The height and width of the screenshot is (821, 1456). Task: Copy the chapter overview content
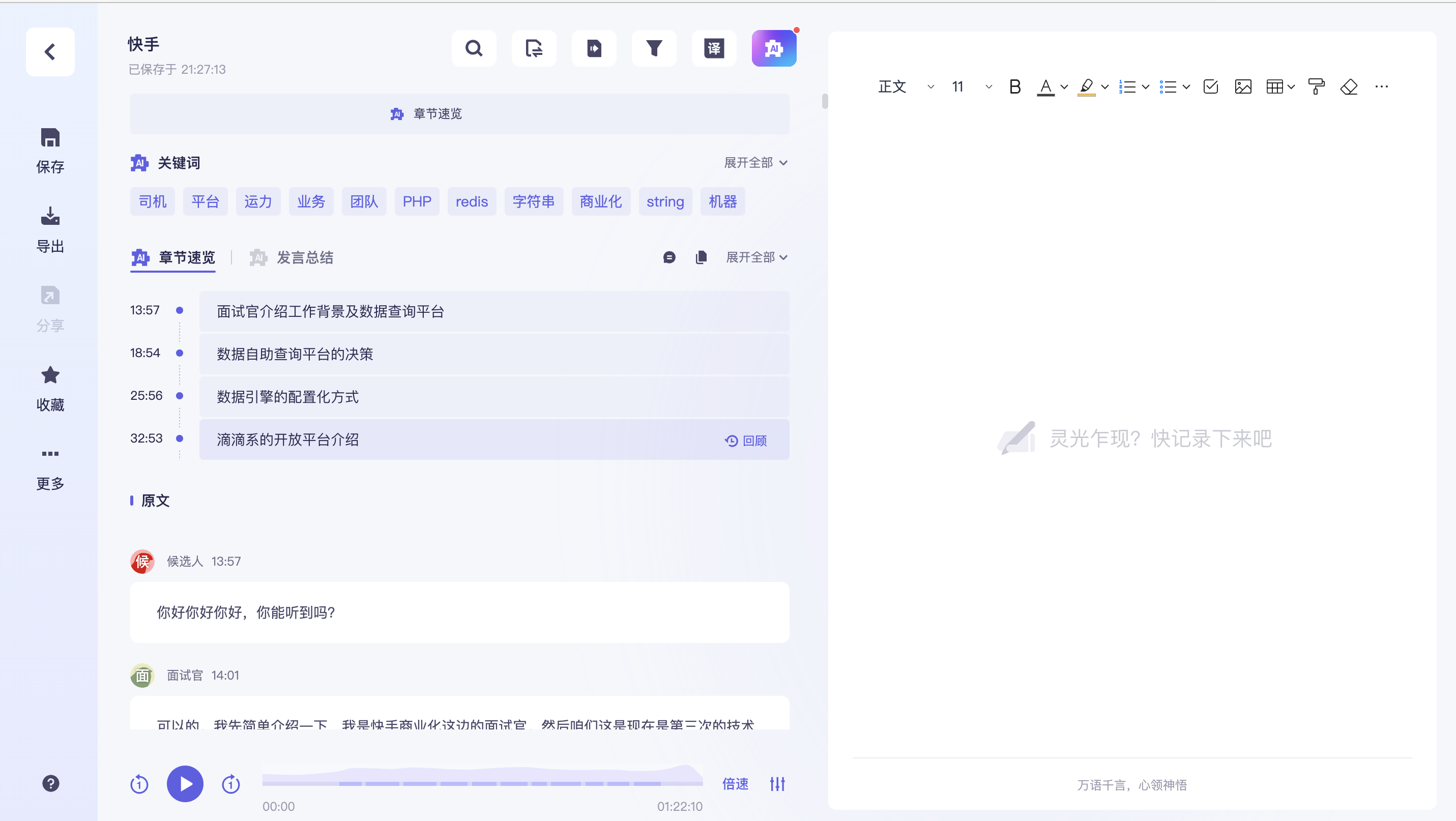701,258
